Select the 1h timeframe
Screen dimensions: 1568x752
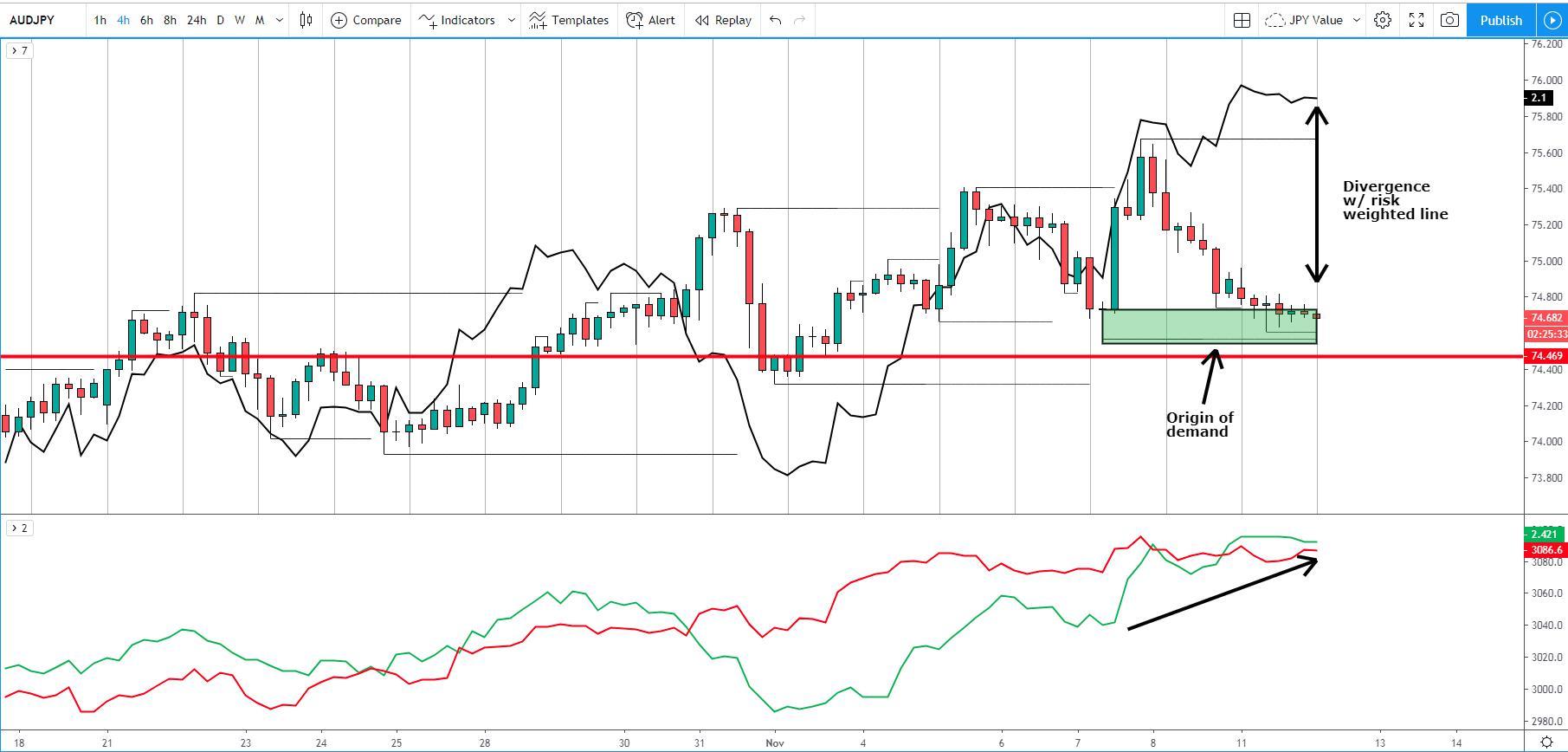pos(100,20)
